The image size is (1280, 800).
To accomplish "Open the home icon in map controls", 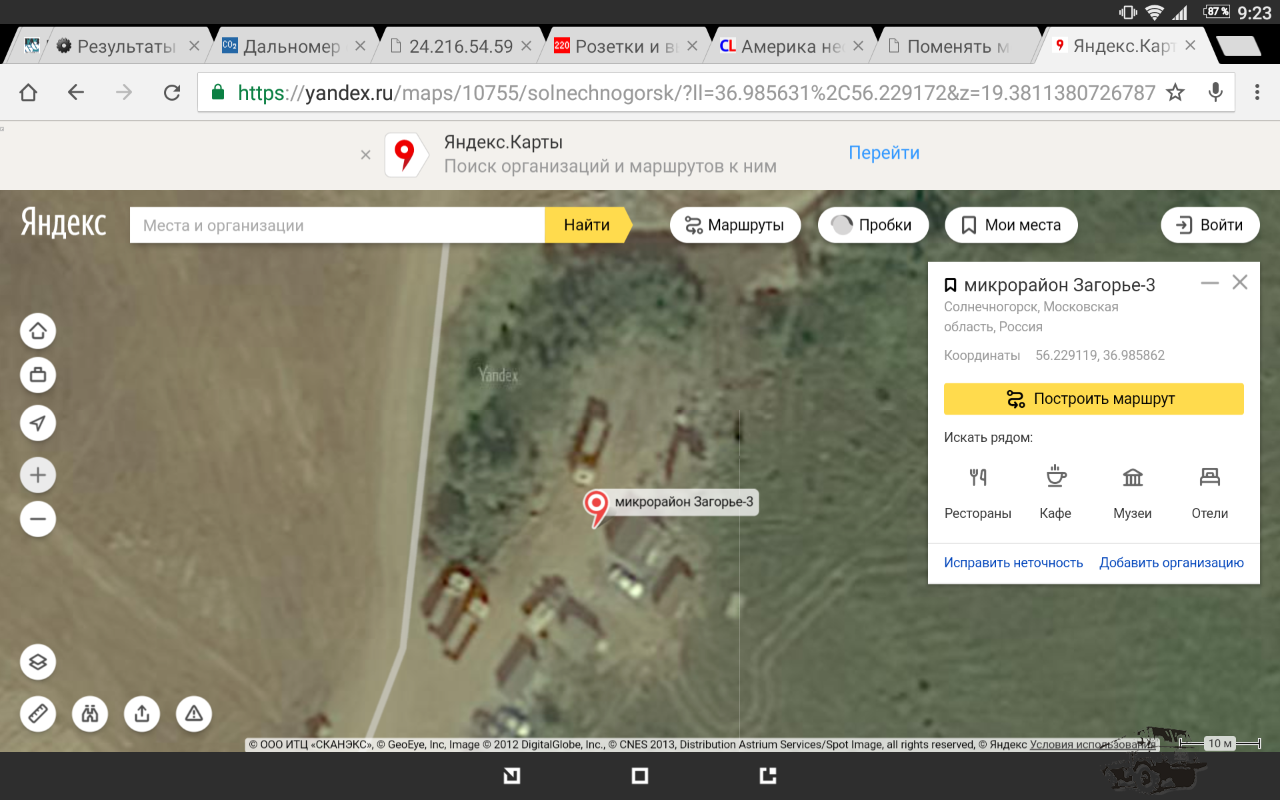I will point(38,331).
